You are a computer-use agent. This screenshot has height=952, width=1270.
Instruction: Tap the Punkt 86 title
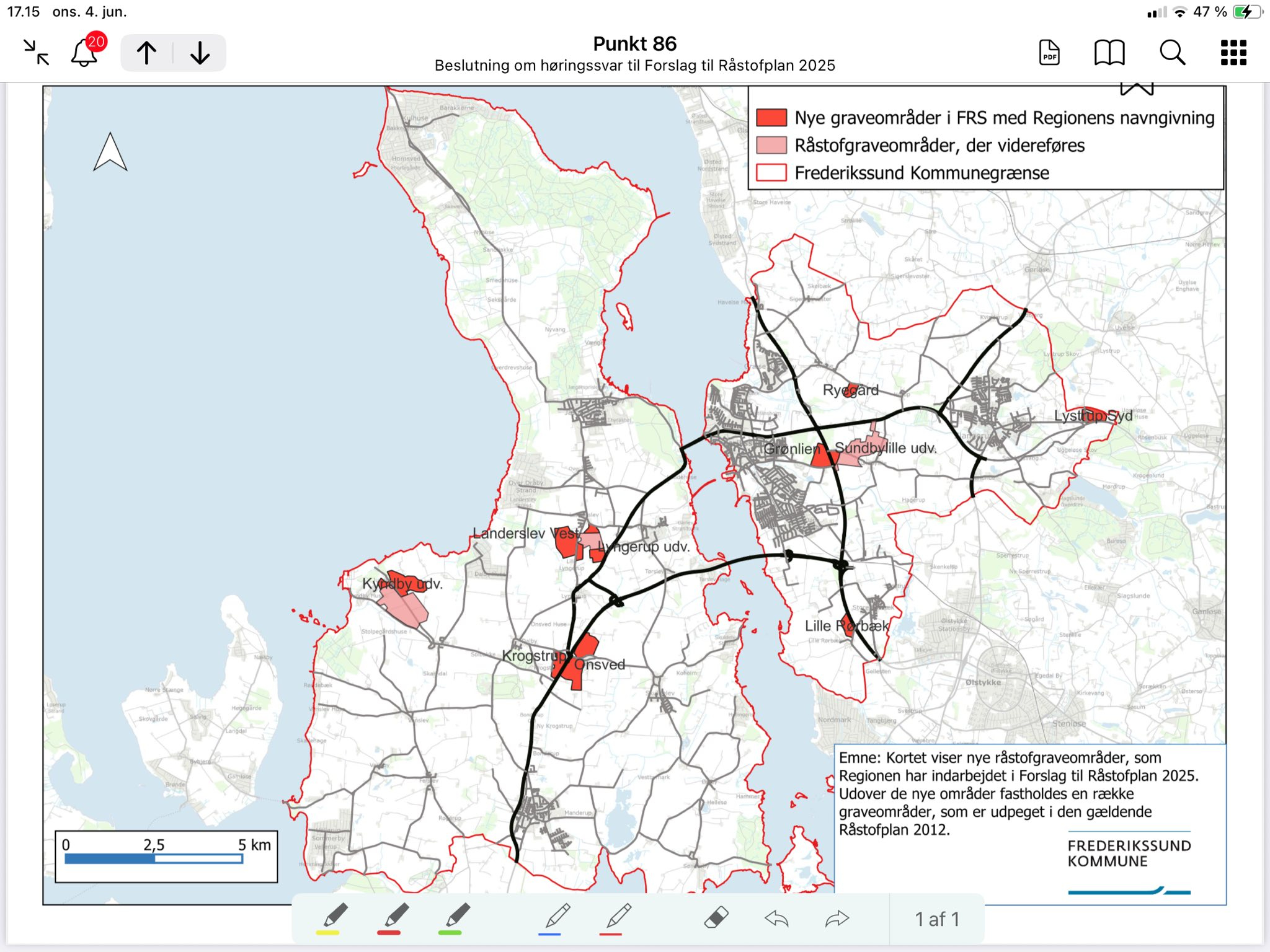tap(634, 44)
